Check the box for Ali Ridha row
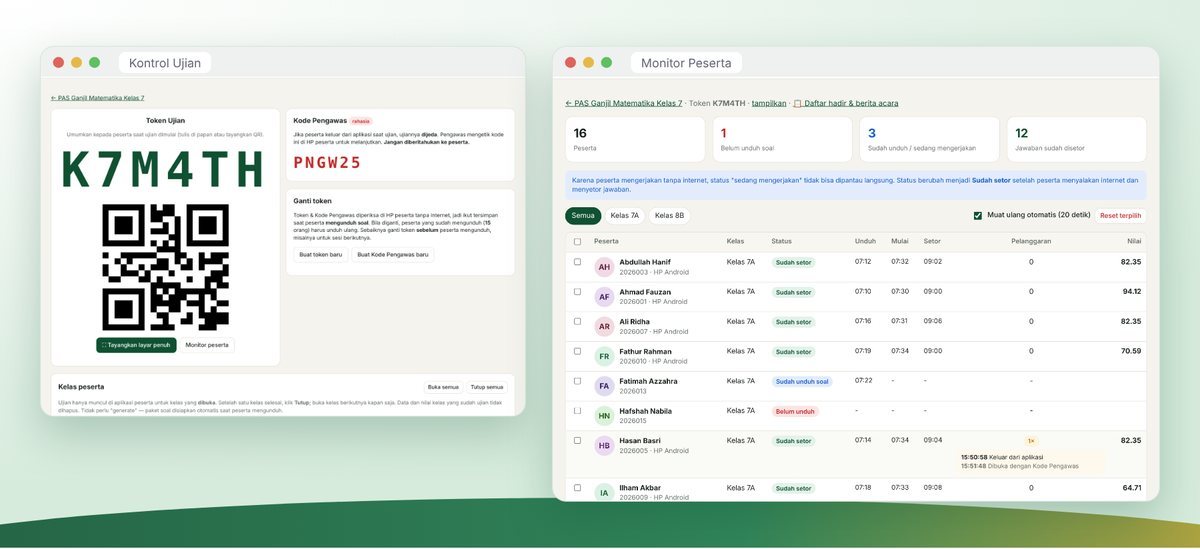 click(577, 322)
